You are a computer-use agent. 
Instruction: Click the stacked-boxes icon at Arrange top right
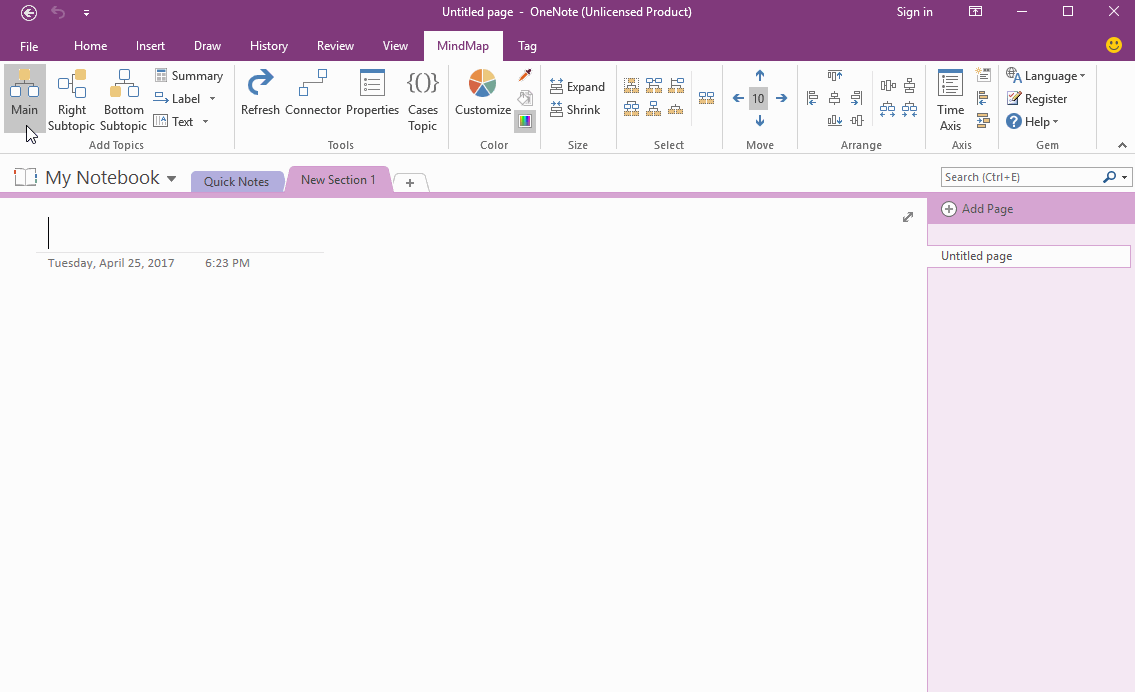pos(910,86)
